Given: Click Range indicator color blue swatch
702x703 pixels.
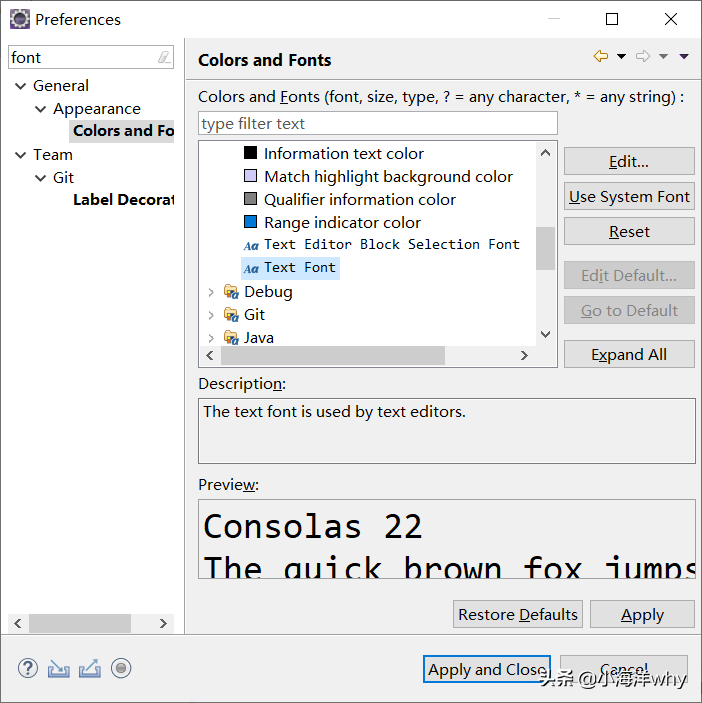Looking at the screenshot, I should (x=250, y=221).
